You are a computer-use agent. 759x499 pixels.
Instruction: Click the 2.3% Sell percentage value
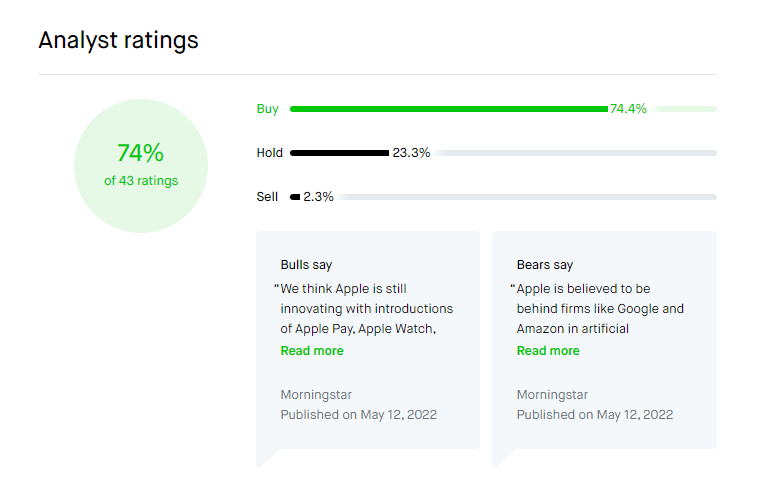[x=319, y=197]
